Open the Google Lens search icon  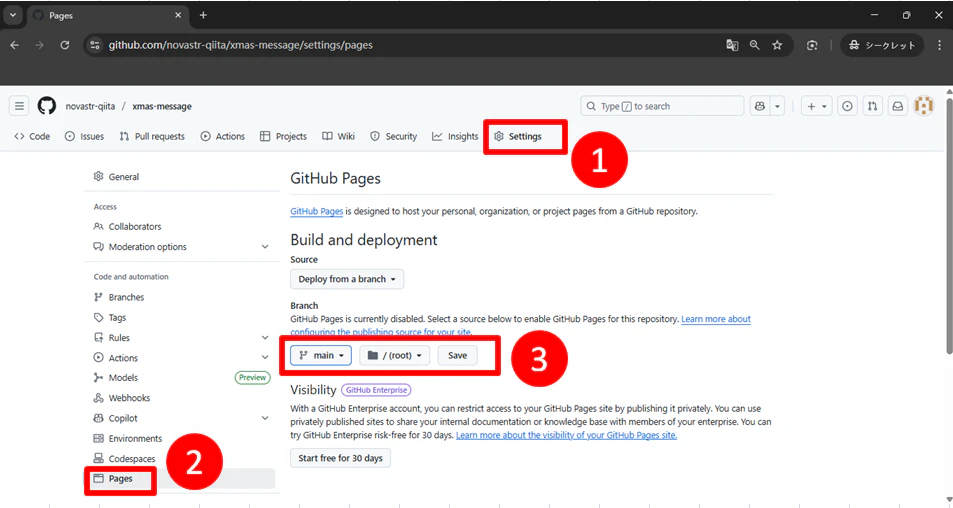pyautogui.click(x=812, y=45)
